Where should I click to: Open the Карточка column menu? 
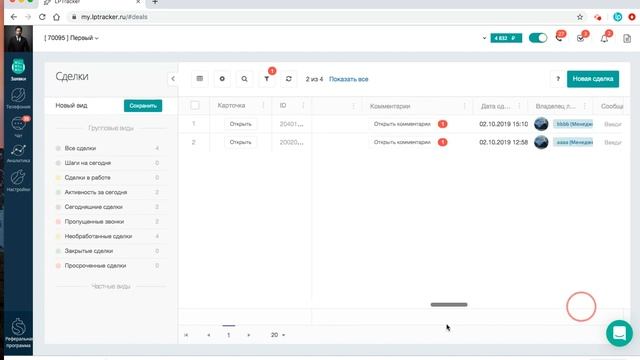tap(263, 106)
